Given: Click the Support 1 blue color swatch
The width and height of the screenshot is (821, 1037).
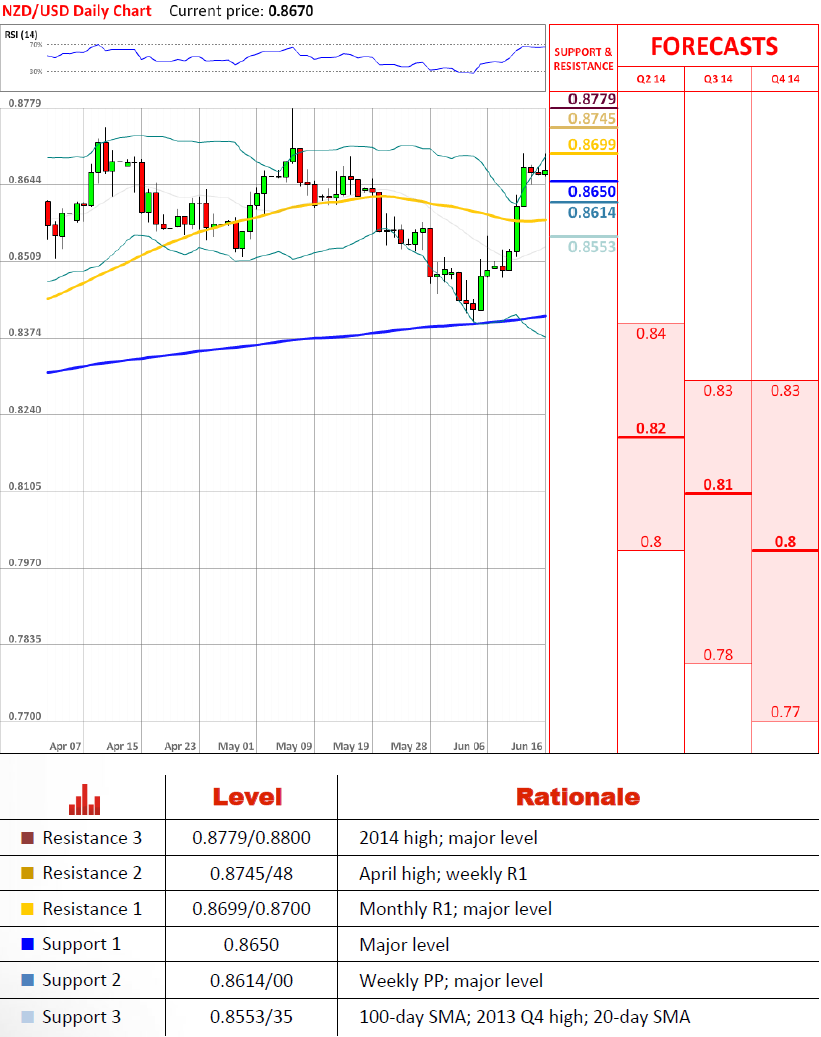Looking at the screenshot, I should pyautogui.click(x=27, y=944).
